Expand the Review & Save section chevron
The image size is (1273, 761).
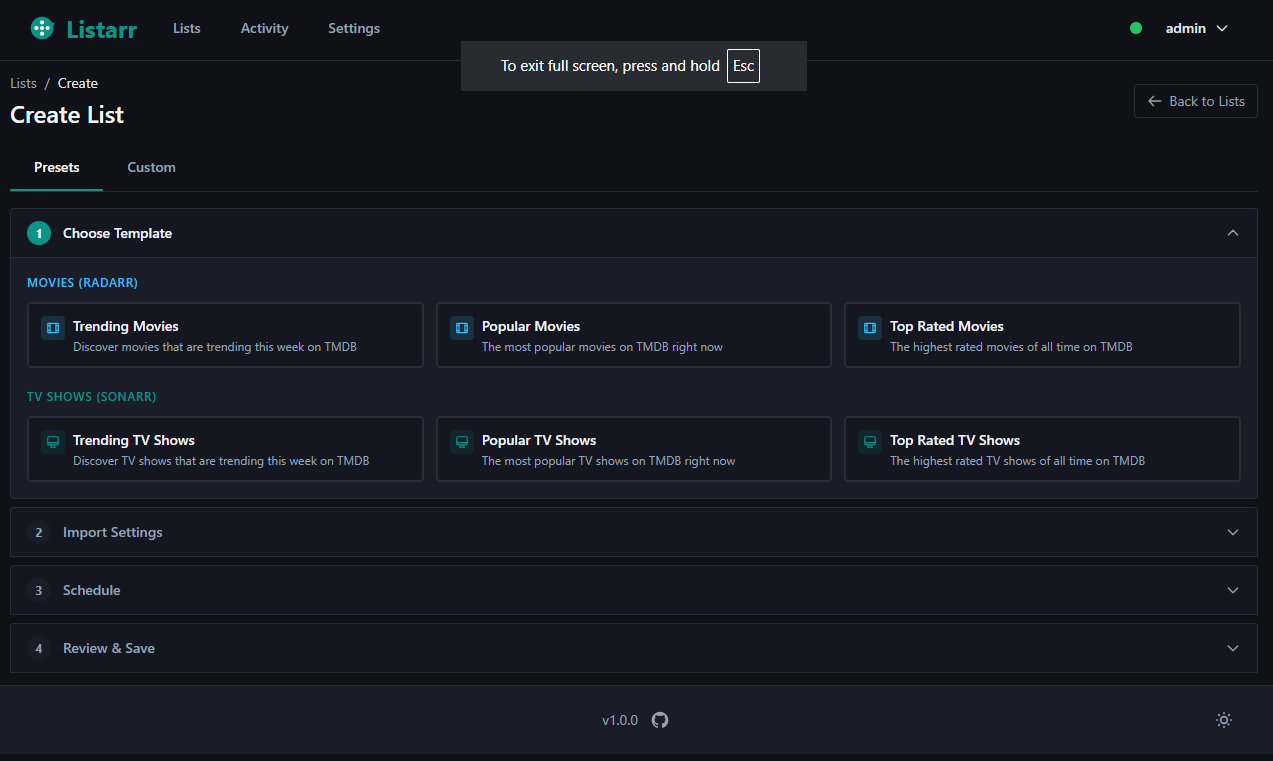[x=1233, y=648]
